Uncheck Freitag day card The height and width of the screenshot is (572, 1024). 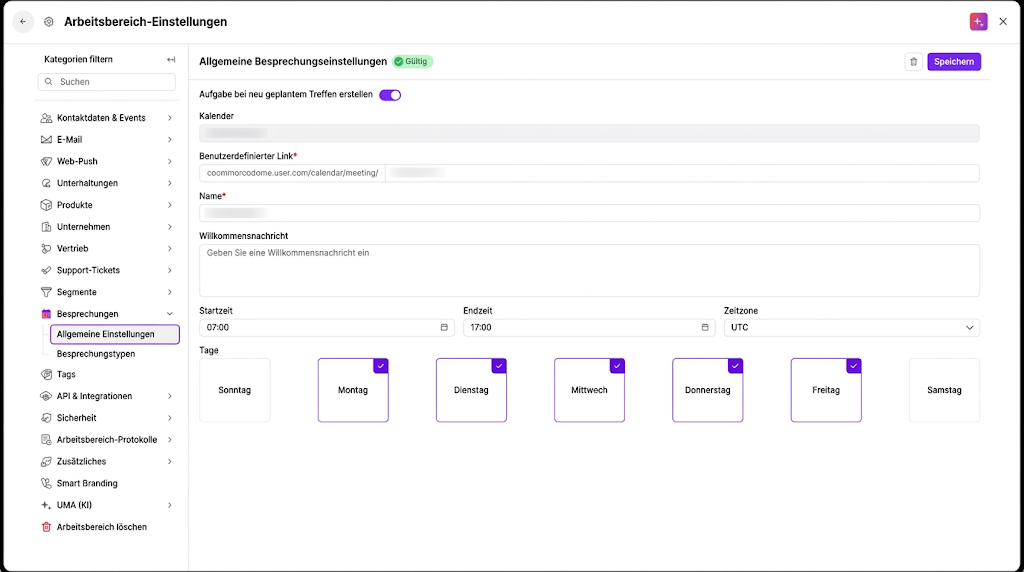pos(826,390)
